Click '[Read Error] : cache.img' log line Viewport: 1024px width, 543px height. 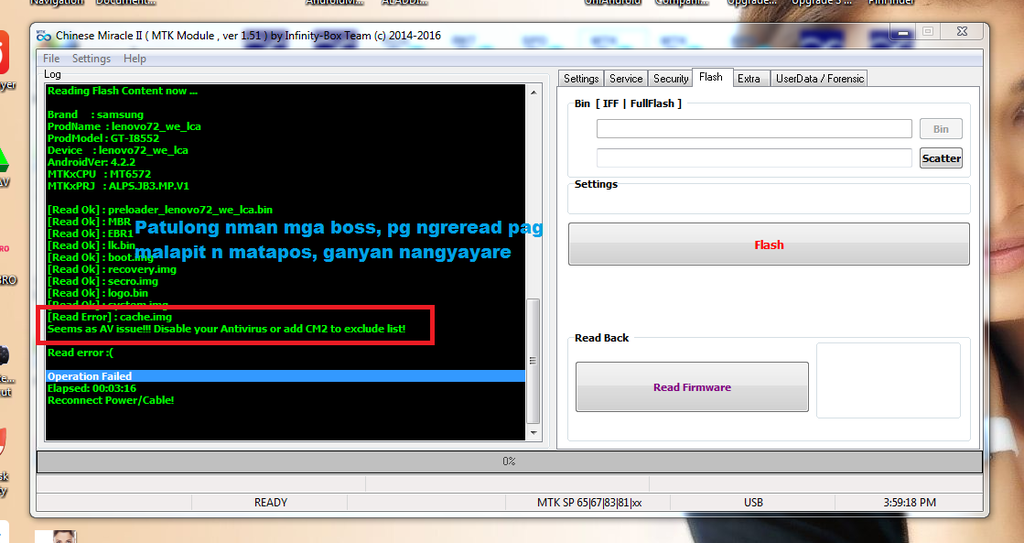coord(110,317)
